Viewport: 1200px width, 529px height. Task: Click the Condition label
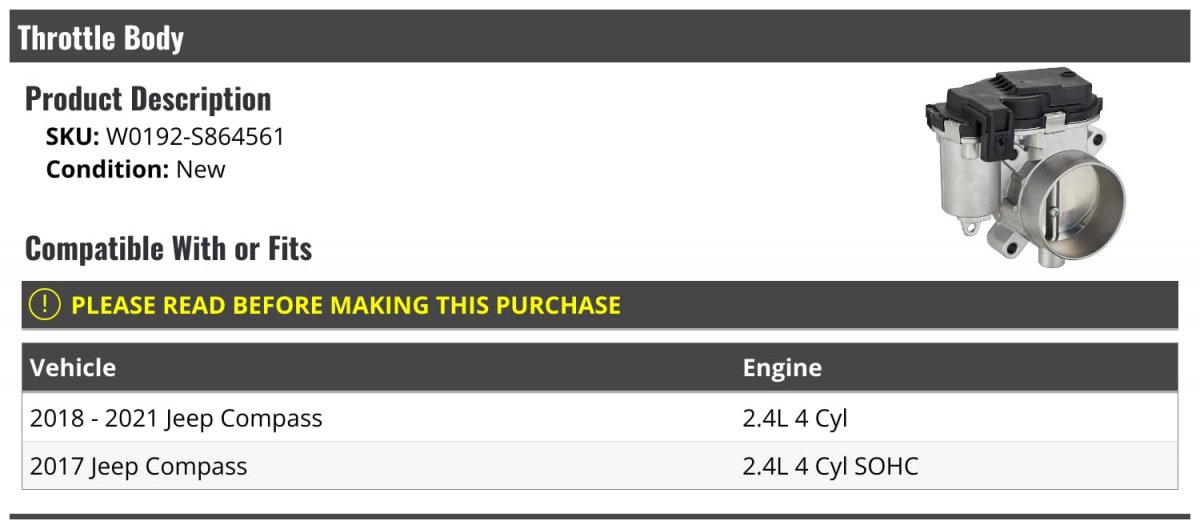tap(107, 169)
